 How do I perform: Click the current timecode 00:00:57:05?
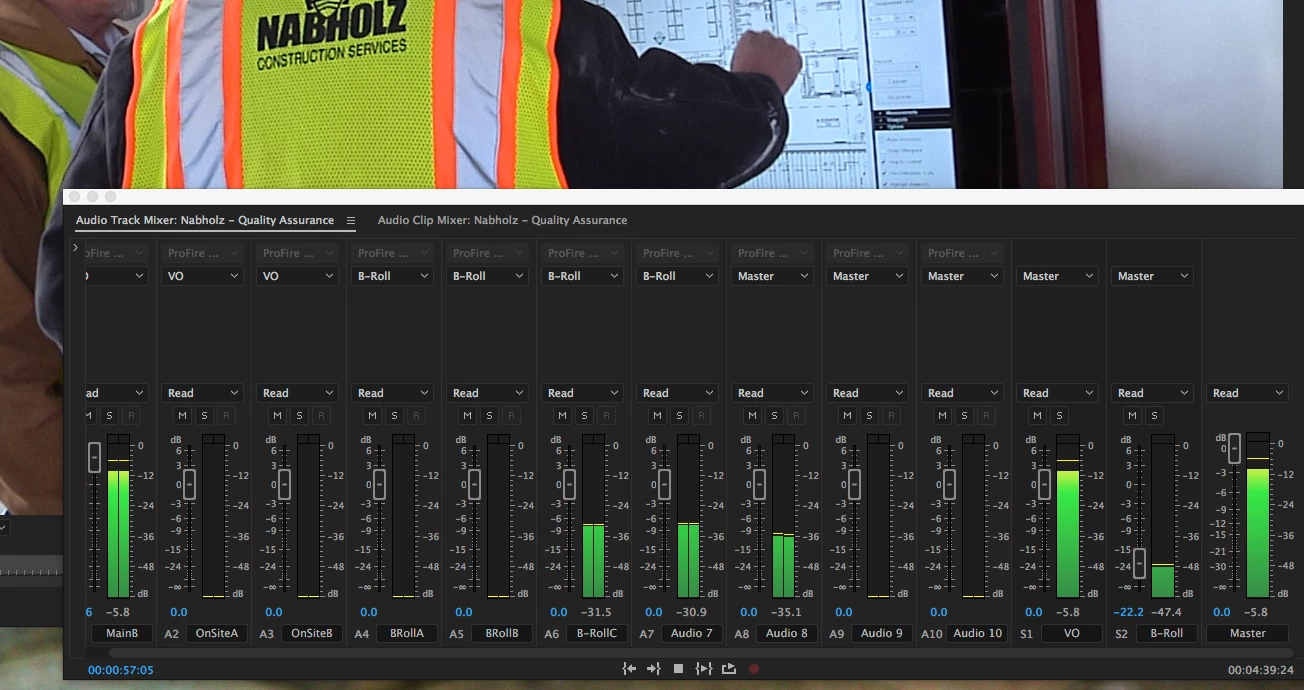pyautogui.click(x=120, y=670)
